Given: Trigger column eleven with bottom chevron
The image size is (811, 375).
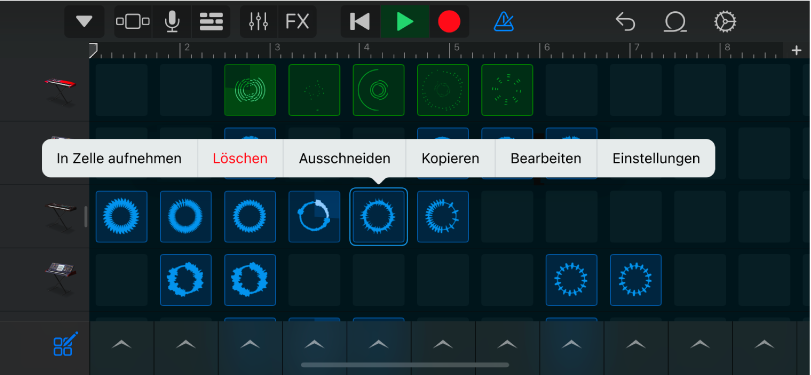Looking at the screenshot, I should pos(764,344).
